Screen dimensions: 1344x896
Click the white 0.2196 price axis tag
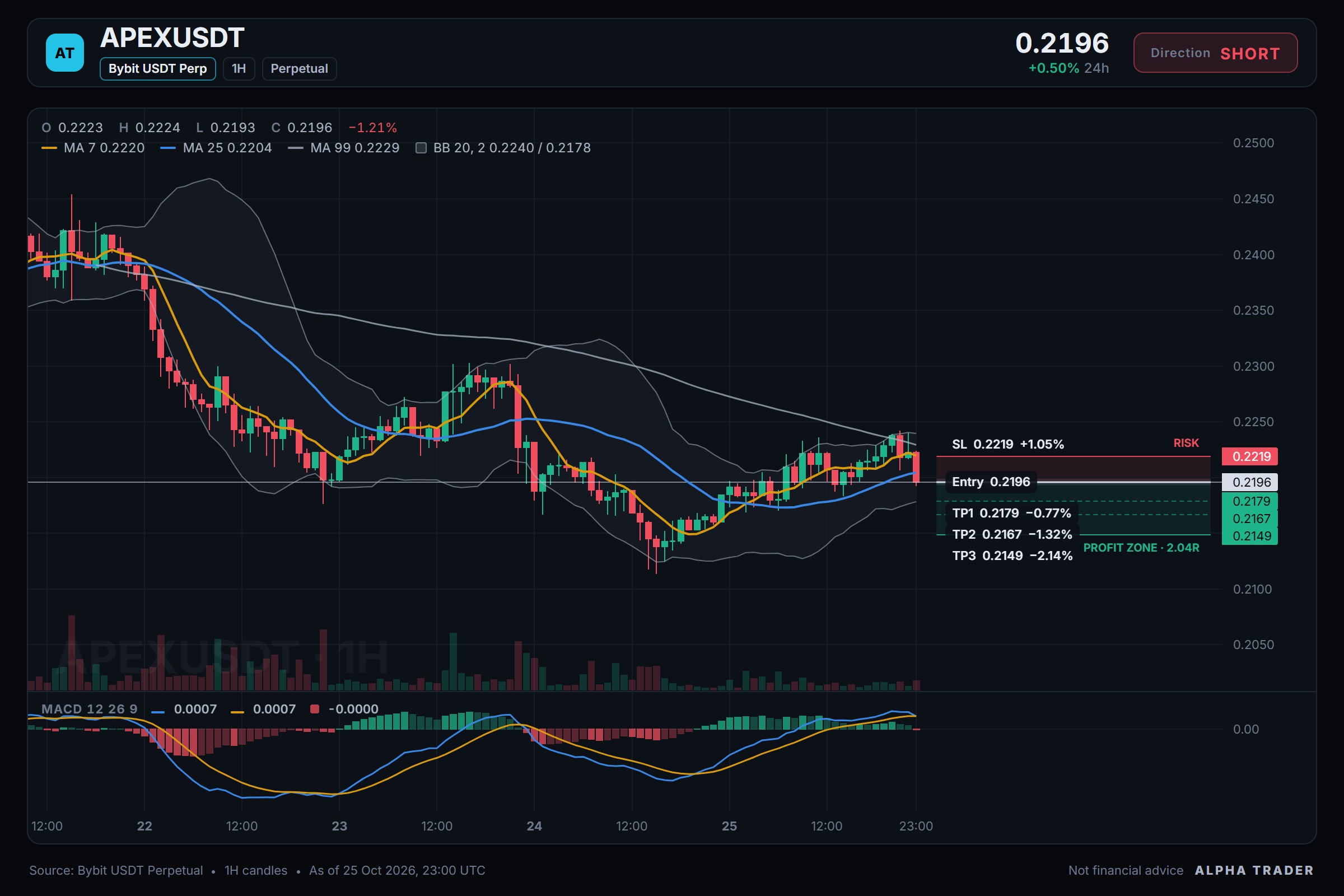tap(1250, 482)
